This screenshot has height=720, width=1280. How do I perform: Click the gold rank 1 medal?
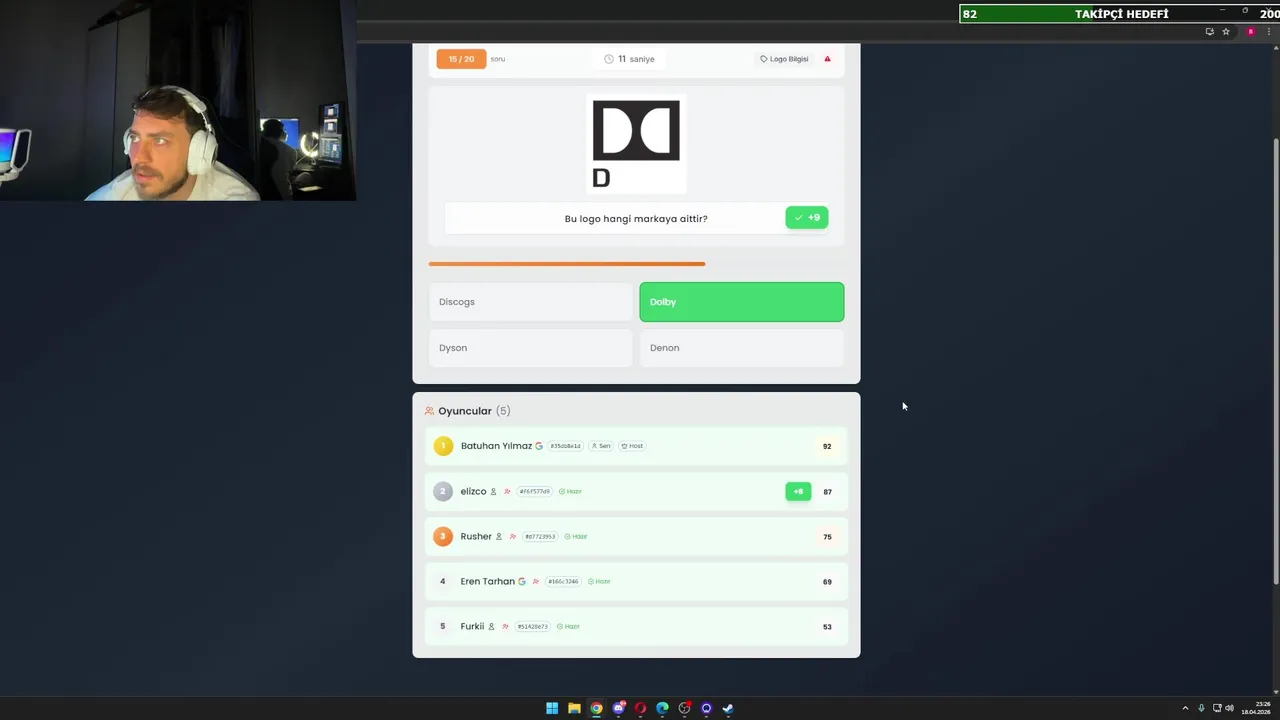click(443, 446)
